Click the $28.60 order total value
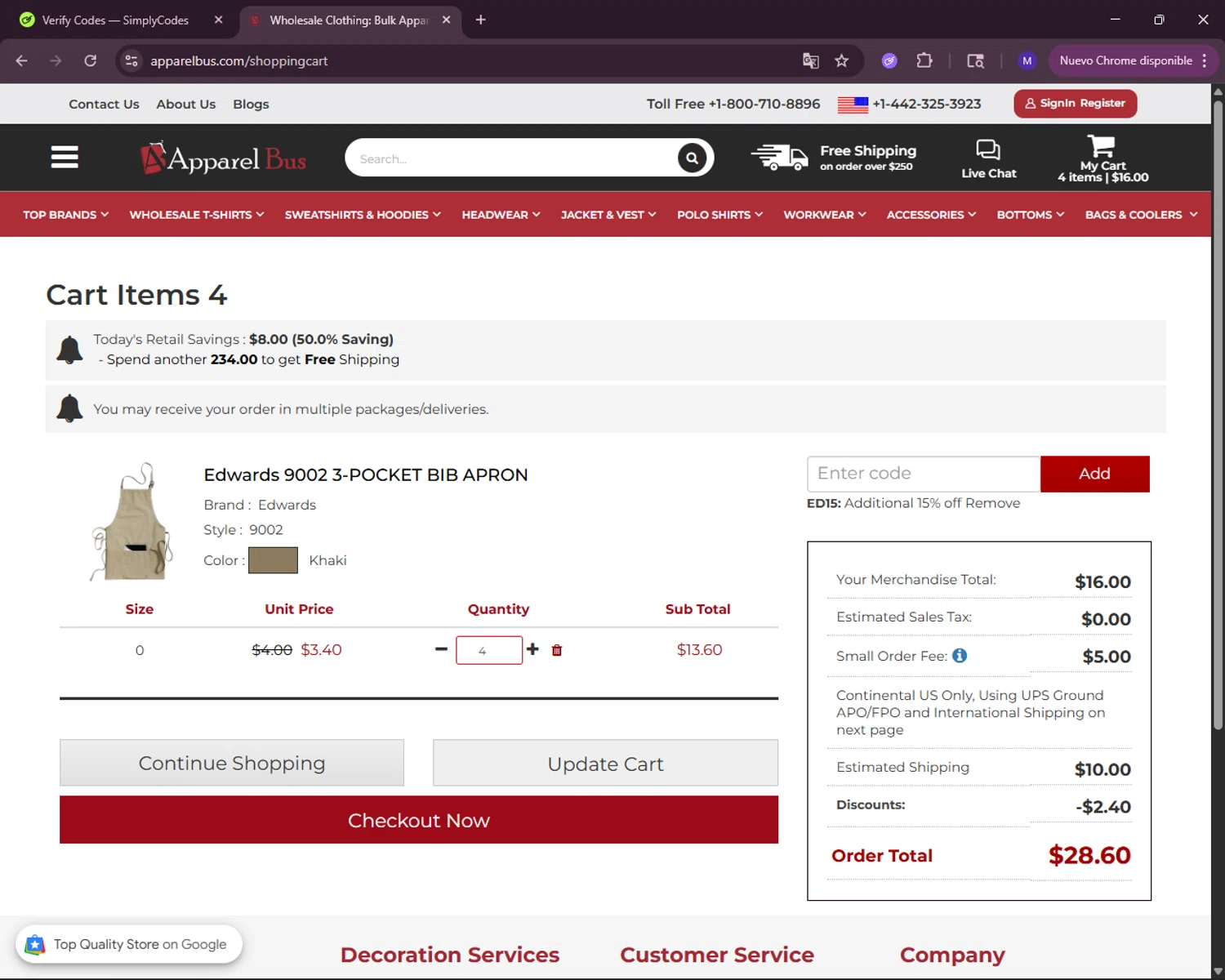1225x980 pixels. 1089,855
